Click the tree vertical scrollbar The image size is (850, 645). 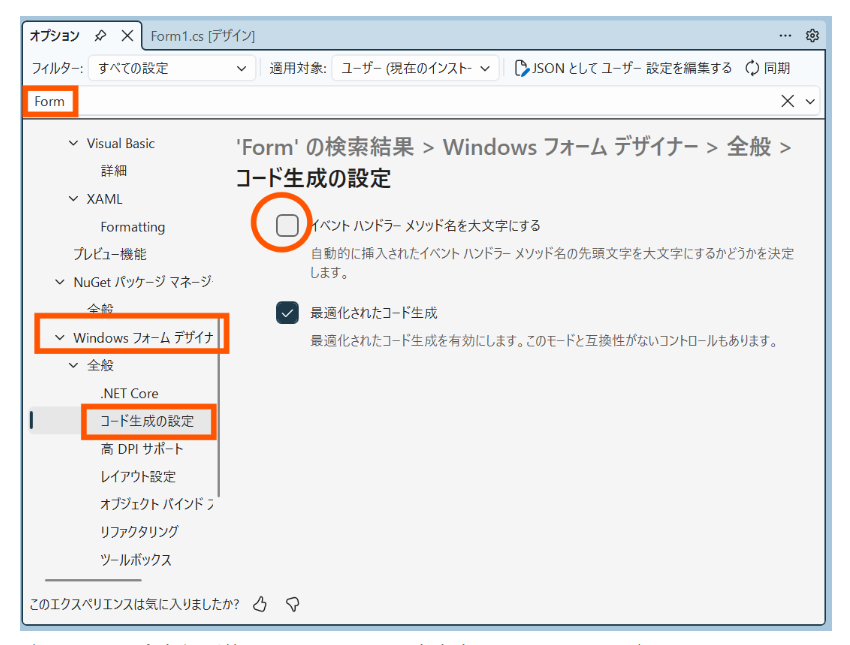[218, 407]
